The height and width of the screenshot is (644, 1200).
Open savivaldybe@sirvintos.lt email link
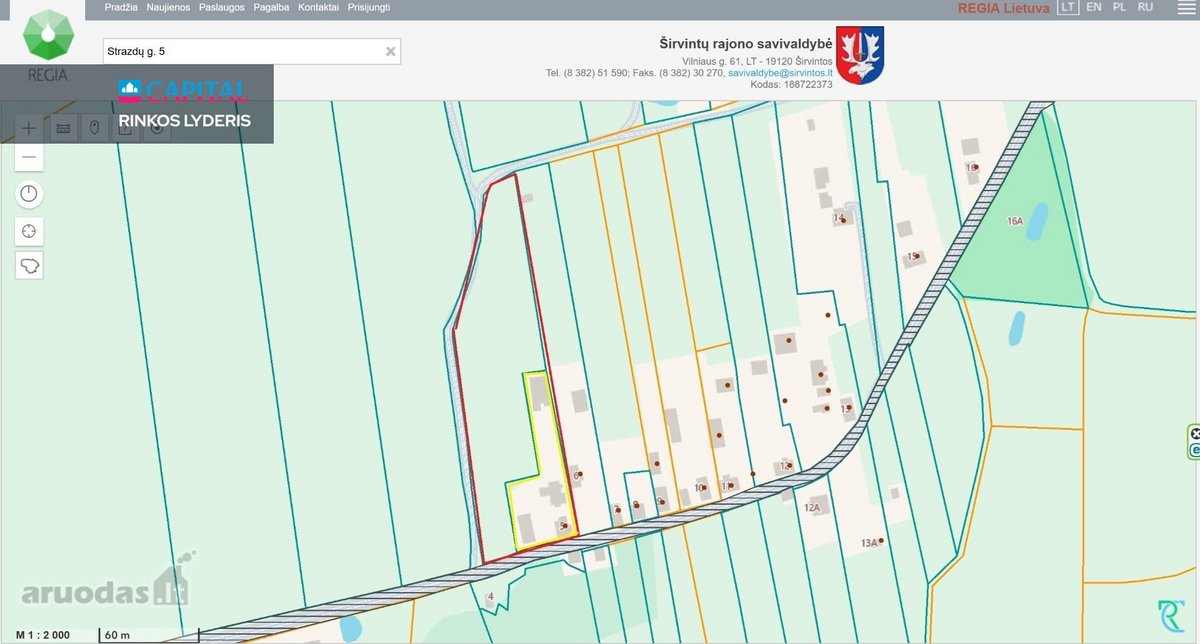(x=781, y=73)
